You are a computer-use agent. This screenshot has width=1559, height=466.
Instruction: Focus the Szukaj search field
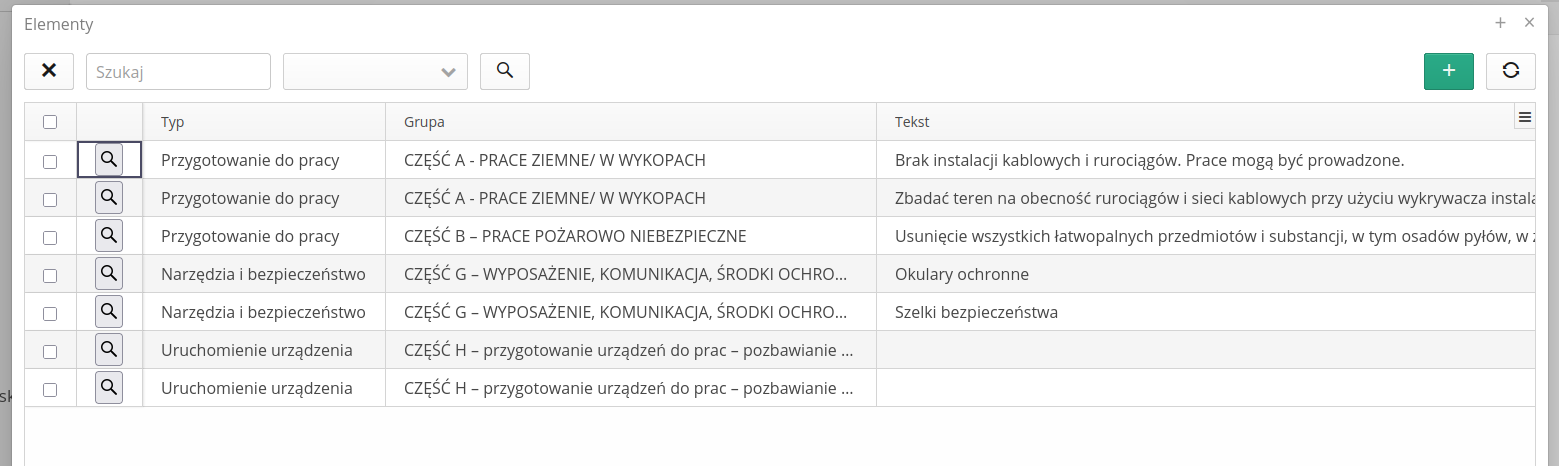178,71
